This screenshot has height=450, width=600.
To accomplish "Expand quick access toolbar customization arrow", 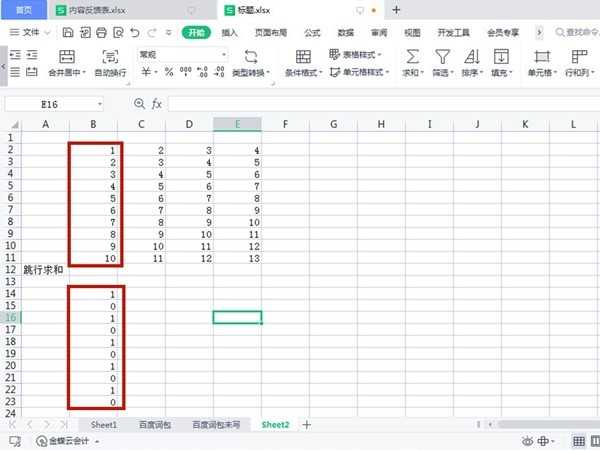I will (x=169, y=33).
